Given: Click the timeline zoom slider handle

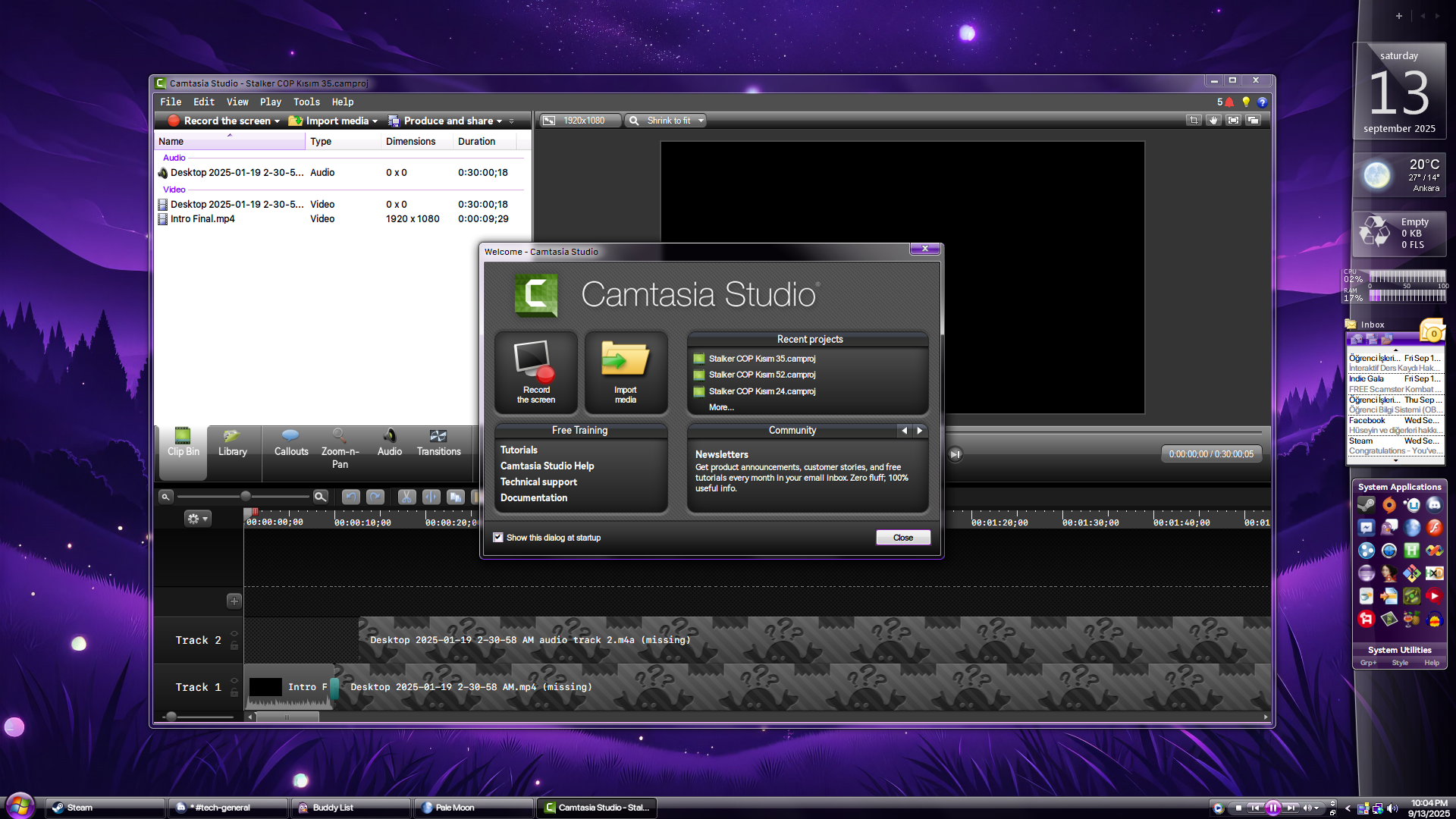Looking at the screenshot, I should pyautogui.click(x=245, y=496).
